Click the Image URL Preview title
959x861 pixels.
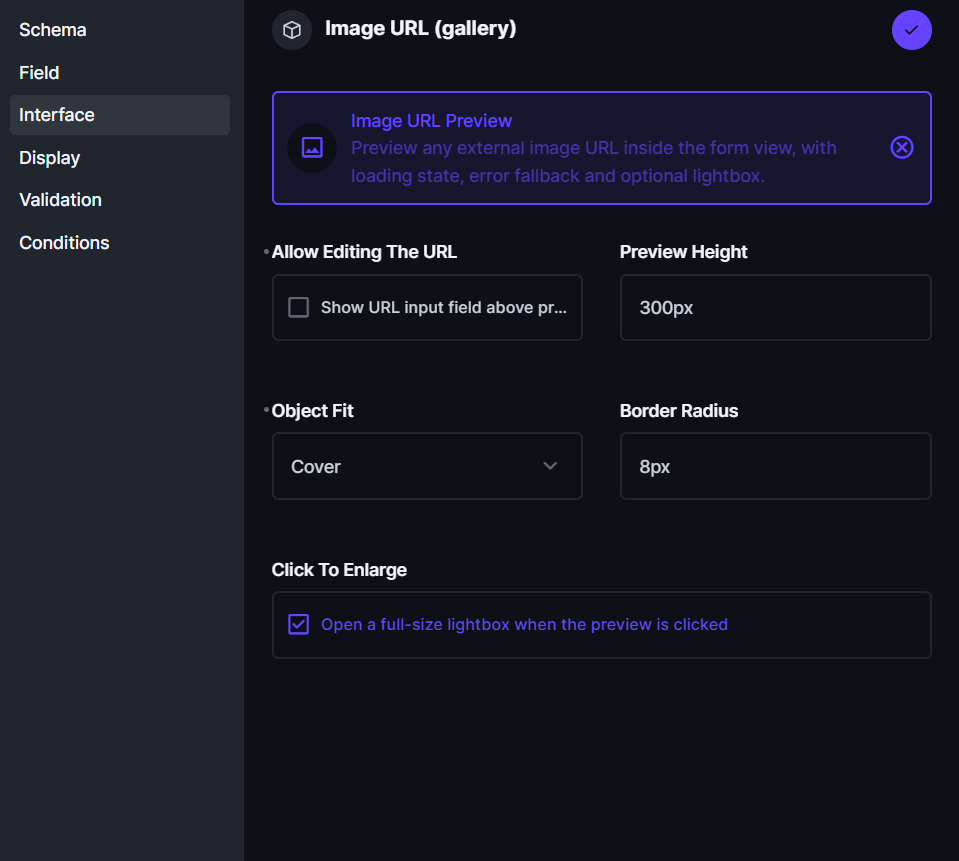tap(431, 121)
